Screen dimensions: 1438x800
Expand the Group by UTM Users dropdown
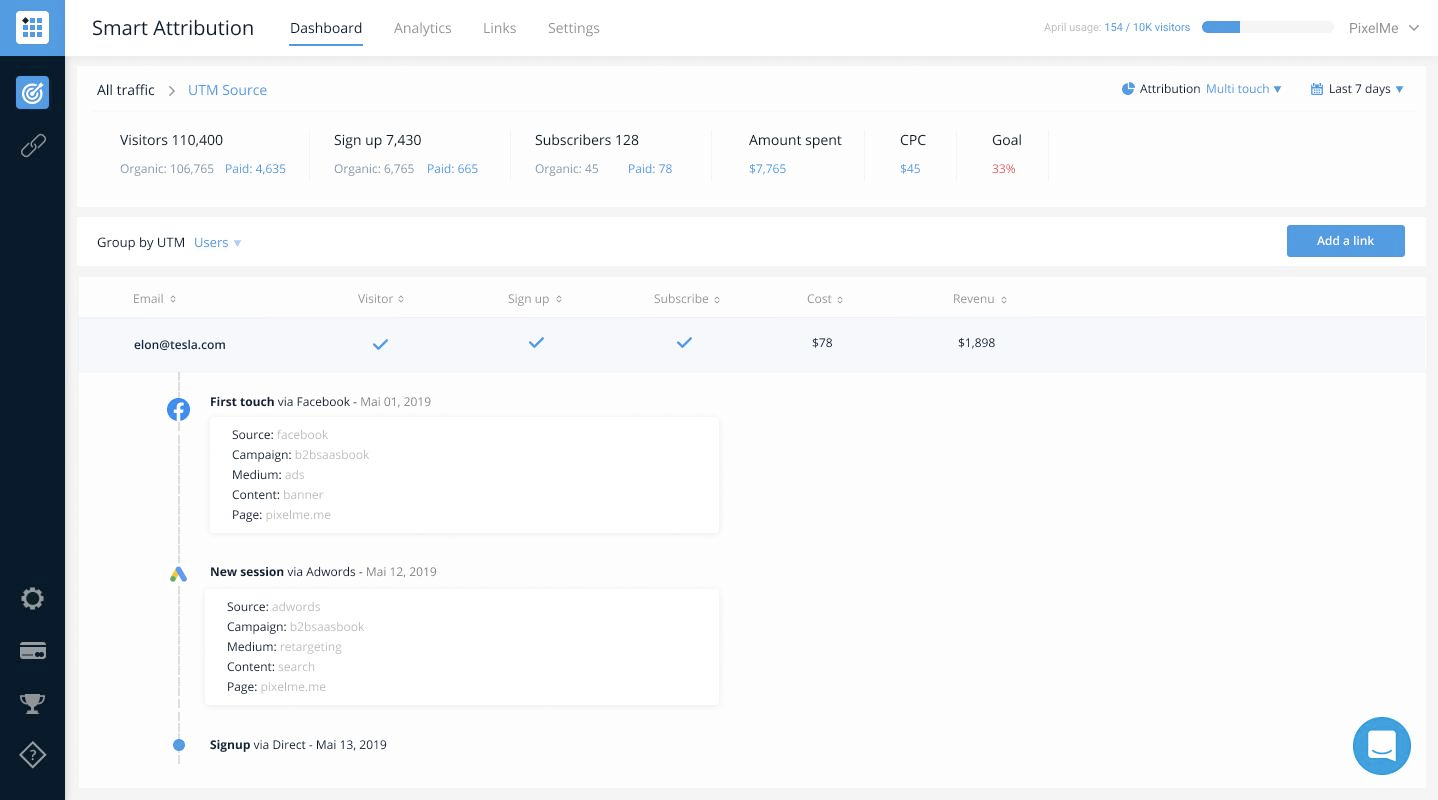(x=217, y=243)
